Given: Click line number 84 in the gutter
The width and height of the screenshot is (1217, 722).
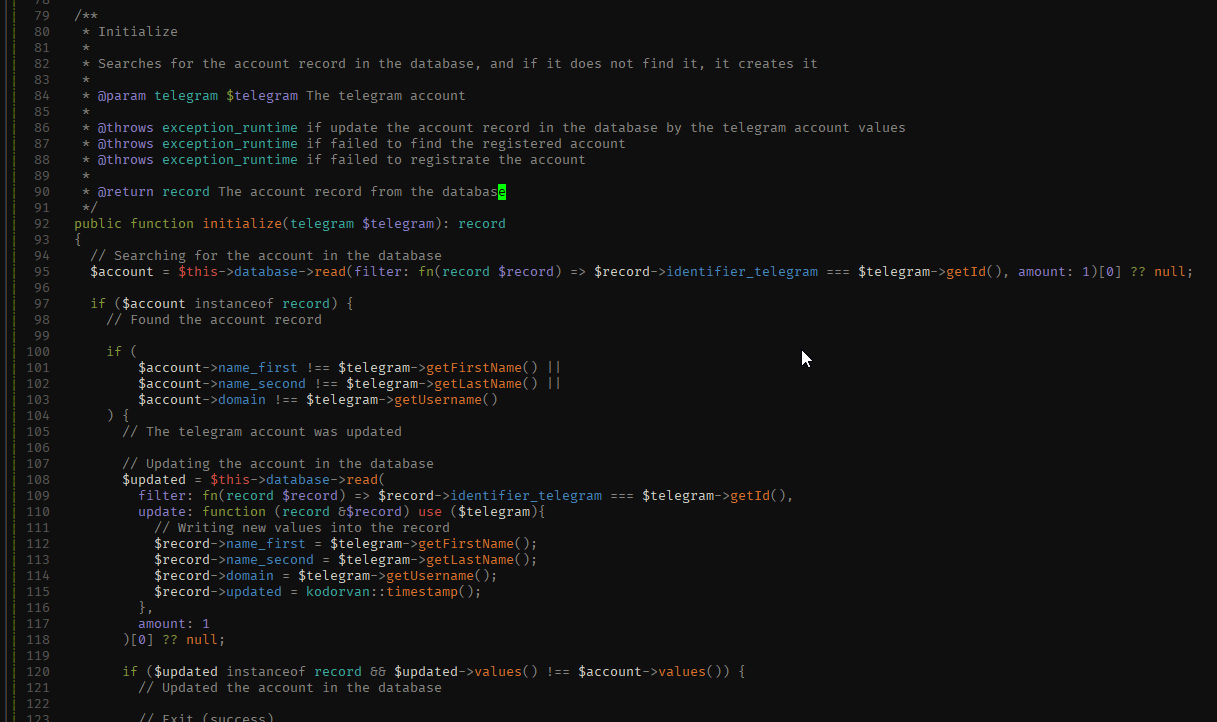Looking at the screenshot, I should coord(41,96).
